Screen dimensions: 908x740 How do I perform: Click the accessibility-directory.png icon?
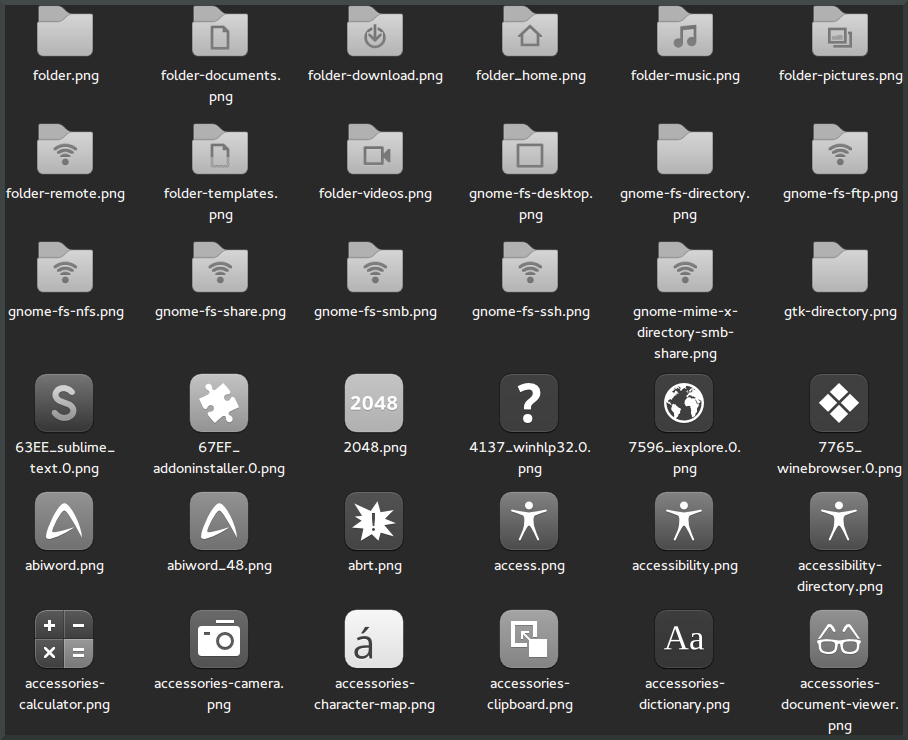839,521
